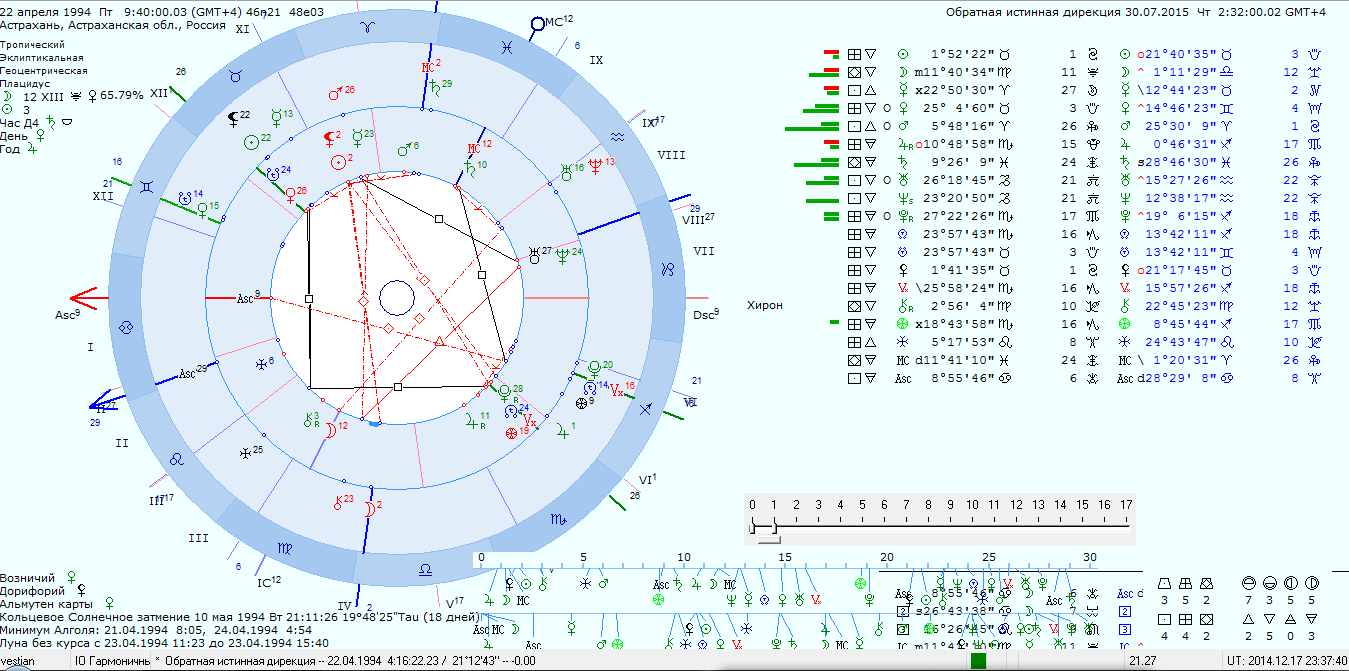Click the 'Плацидус' house system label
The image size is (1349, 671).
pyautogui.click(x=26, y=84)
